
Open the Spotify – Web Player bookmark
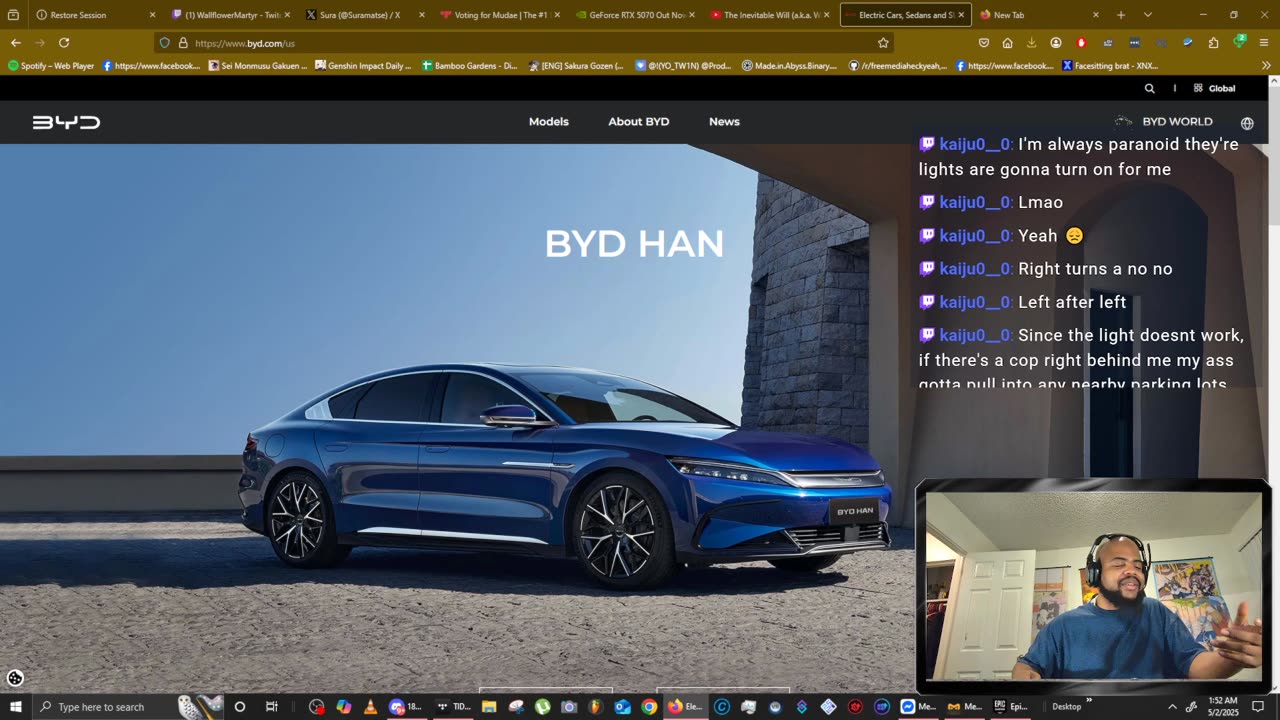click(x=51, y=66)
